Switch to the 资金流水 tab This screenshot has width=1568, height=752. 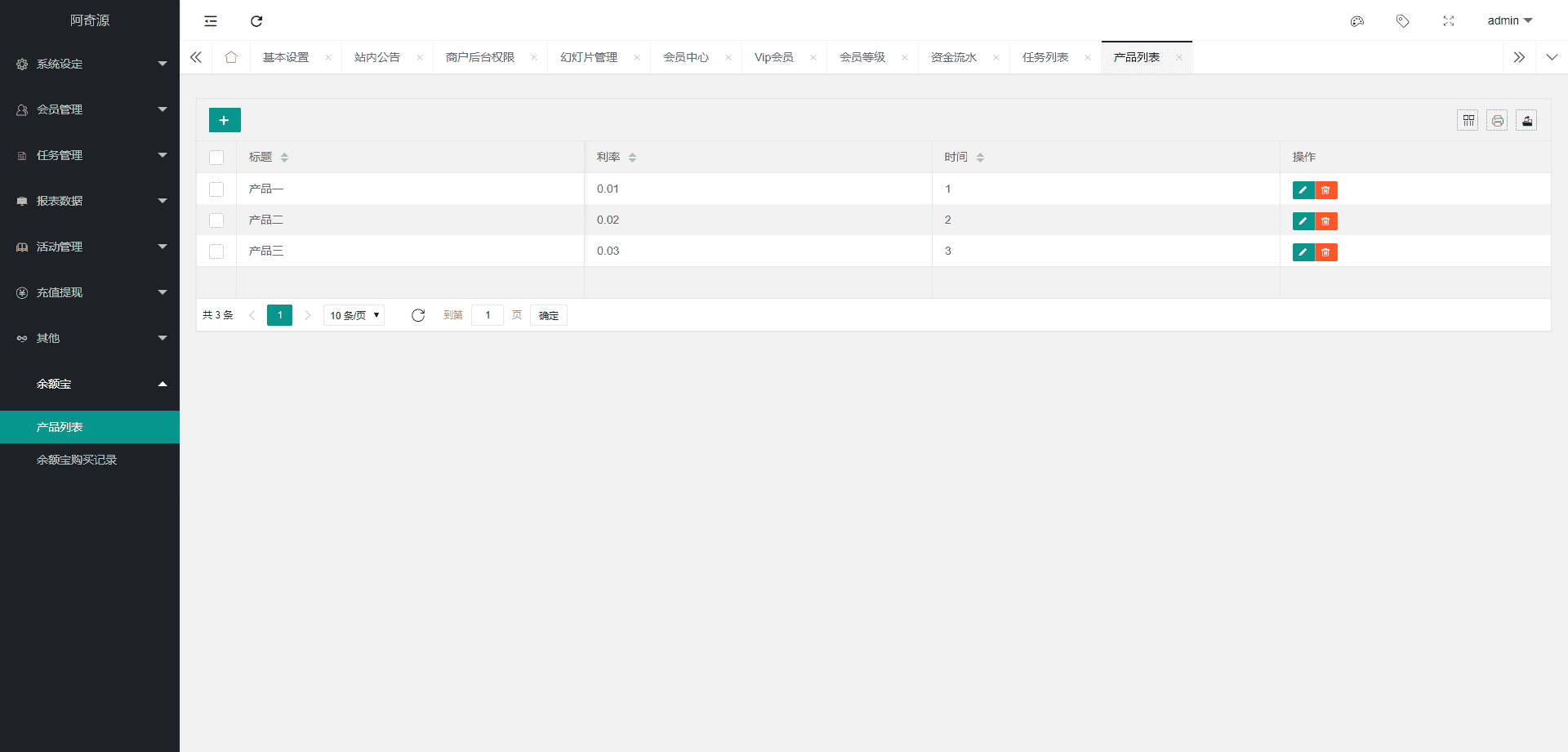pos(953,57)
